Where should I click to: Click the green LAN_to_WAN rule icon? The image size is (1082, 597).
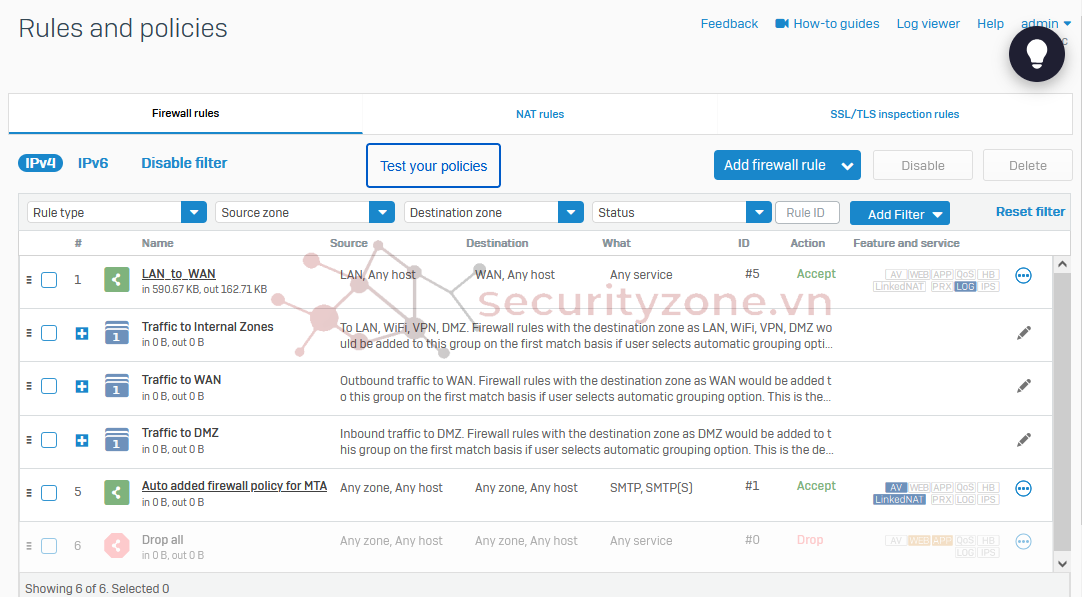[x=117, y=280]
